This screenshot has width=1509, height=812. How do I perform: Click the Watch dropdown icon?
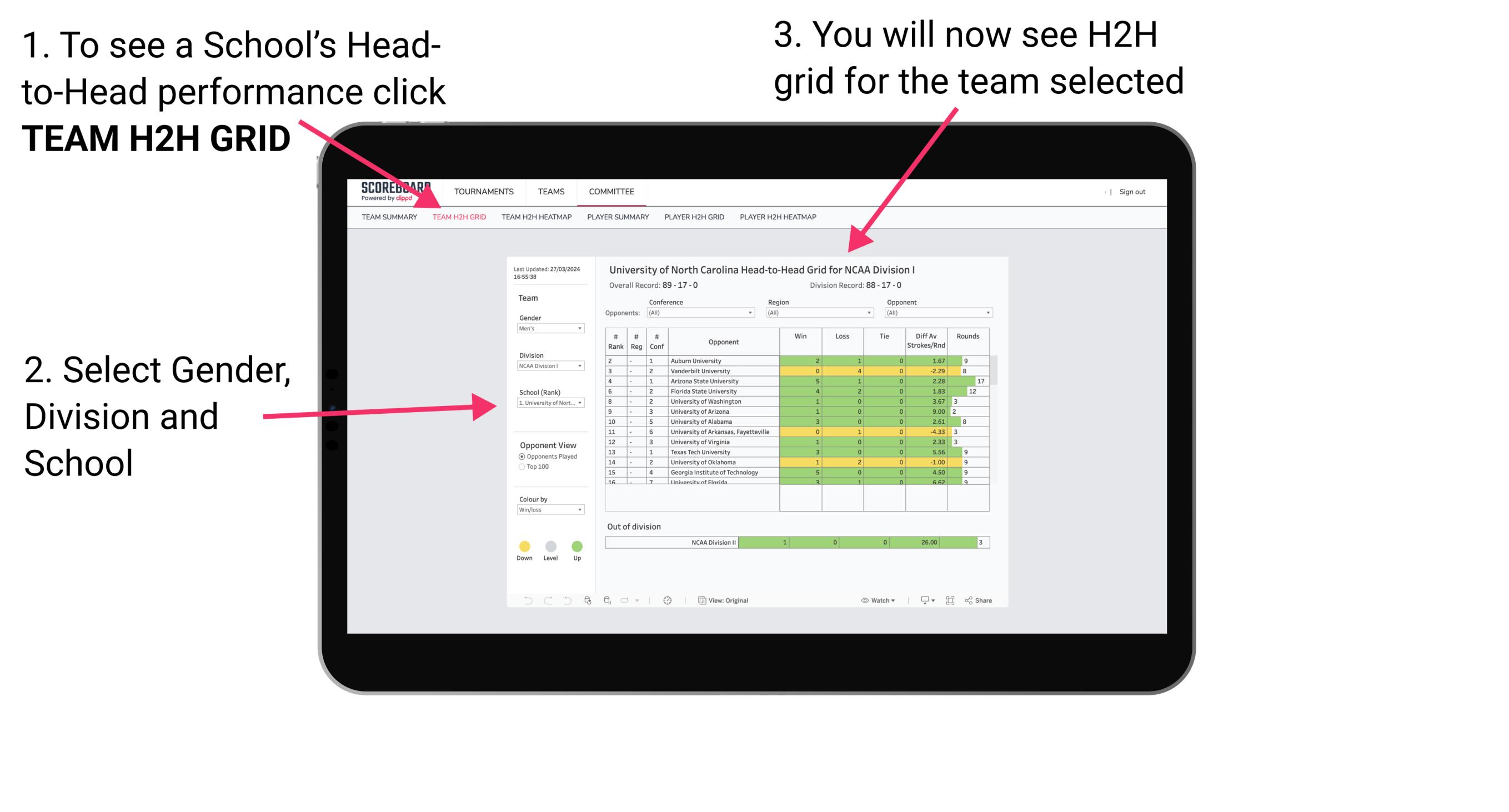[893, 600]
